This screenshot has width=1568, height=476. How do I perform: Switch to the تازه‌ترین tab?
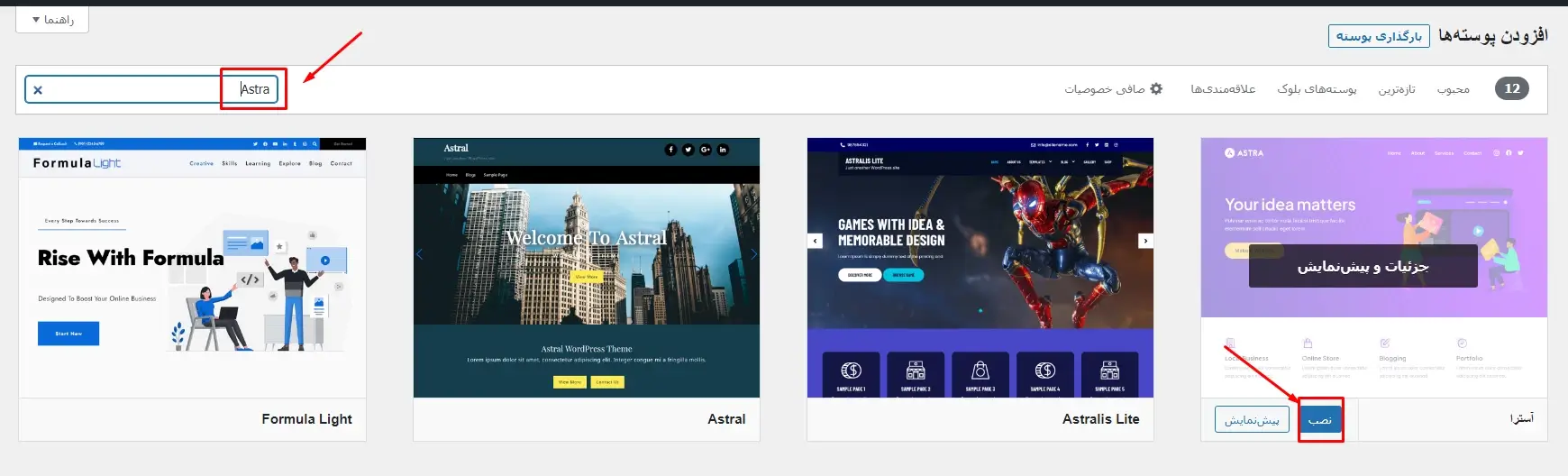coord(1397,88)
